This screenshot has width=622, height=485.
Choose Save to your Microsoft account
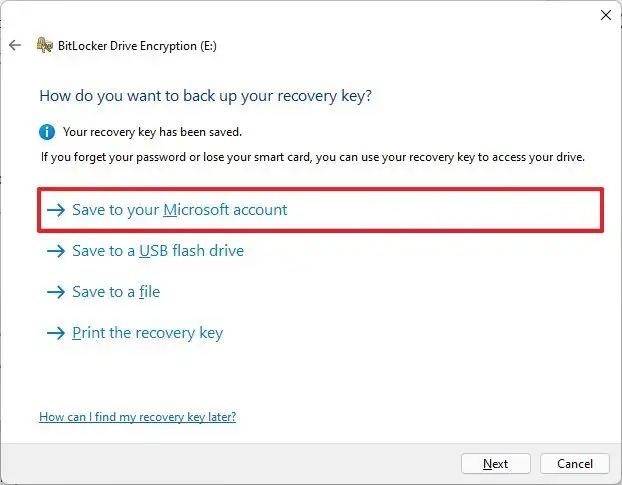click(x=180, y=210)
